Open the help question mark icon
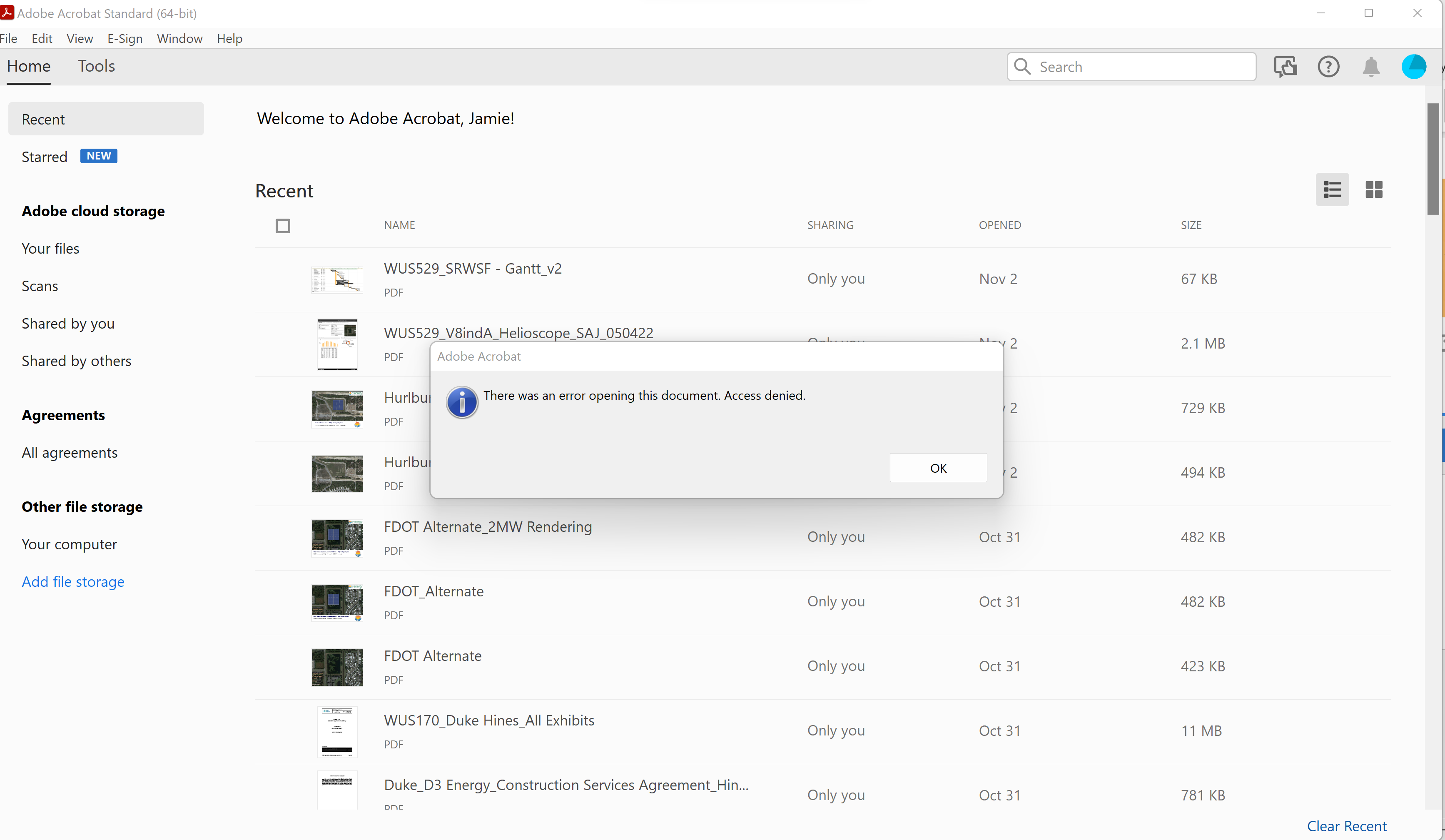Viewport: 1445px width, 840px height. pyautogui.click(x=1328, y=67)
